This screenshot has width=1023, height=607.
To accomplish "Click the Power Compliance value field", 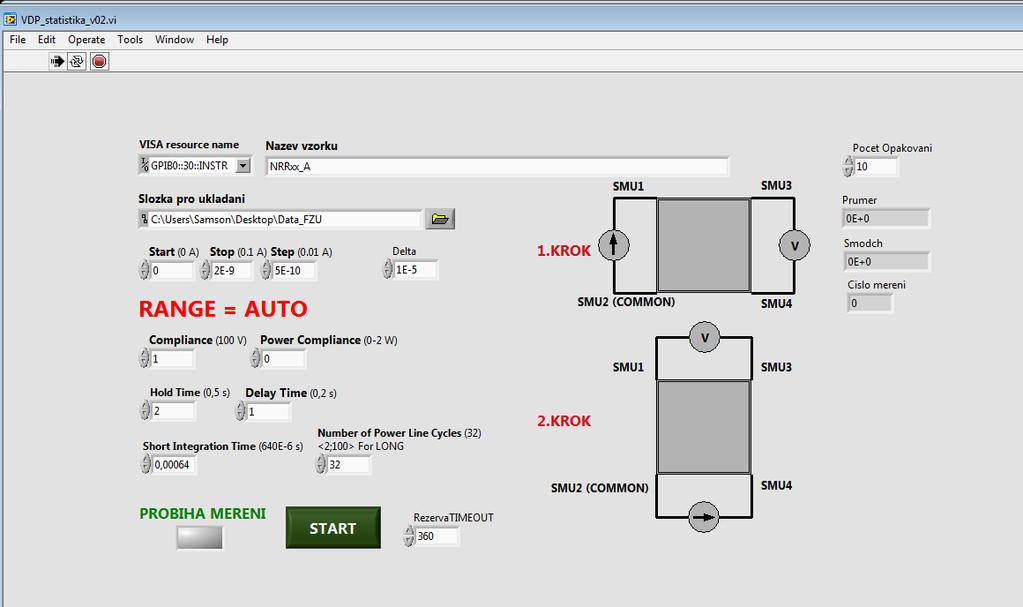I will 283,358.
